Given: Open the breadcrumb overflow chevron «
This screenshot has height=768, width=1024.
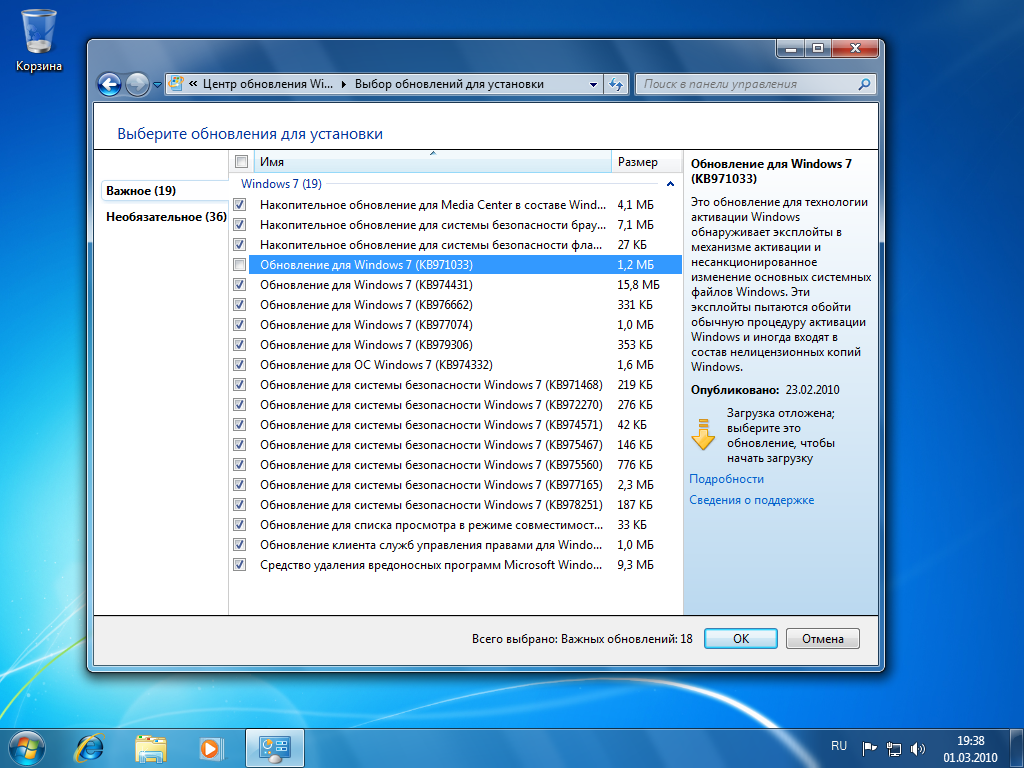Looking at the screenshot, I should click(x=193, y=84).
